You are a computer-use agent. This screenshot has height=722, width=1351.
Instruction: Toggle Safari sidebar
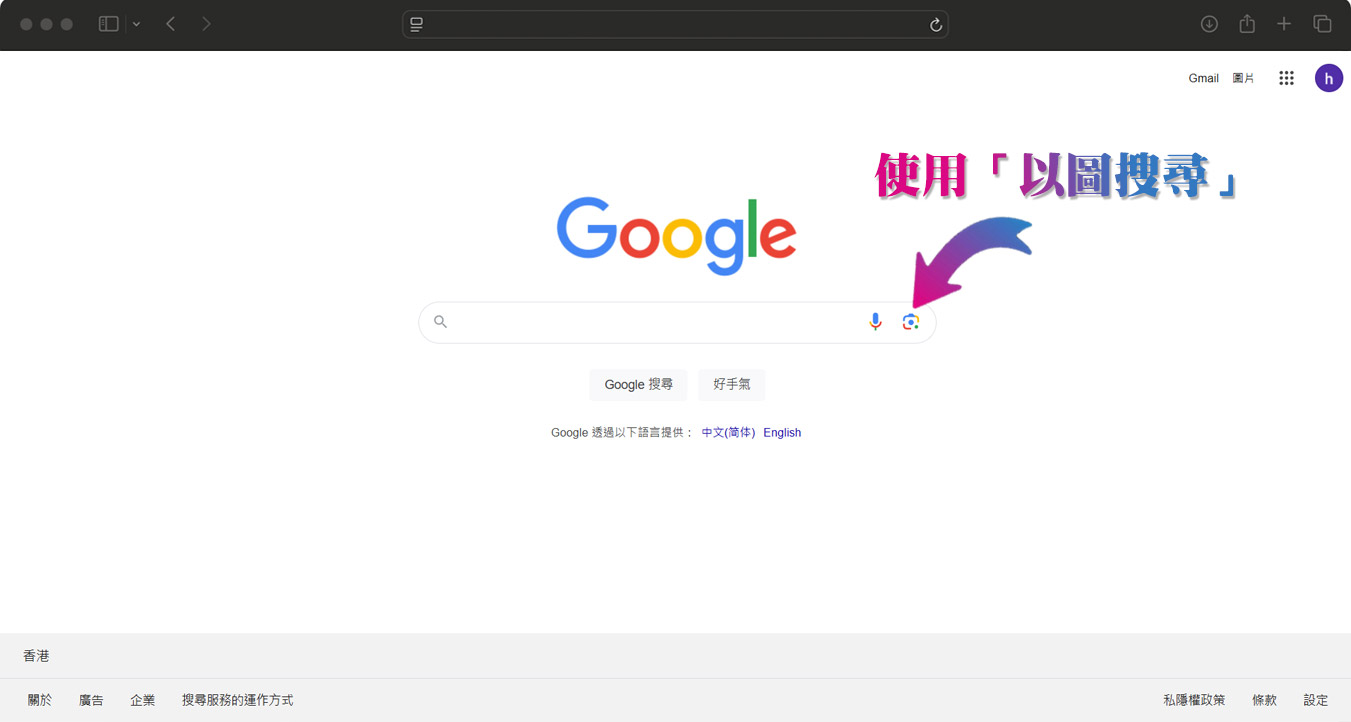point(109,24)
